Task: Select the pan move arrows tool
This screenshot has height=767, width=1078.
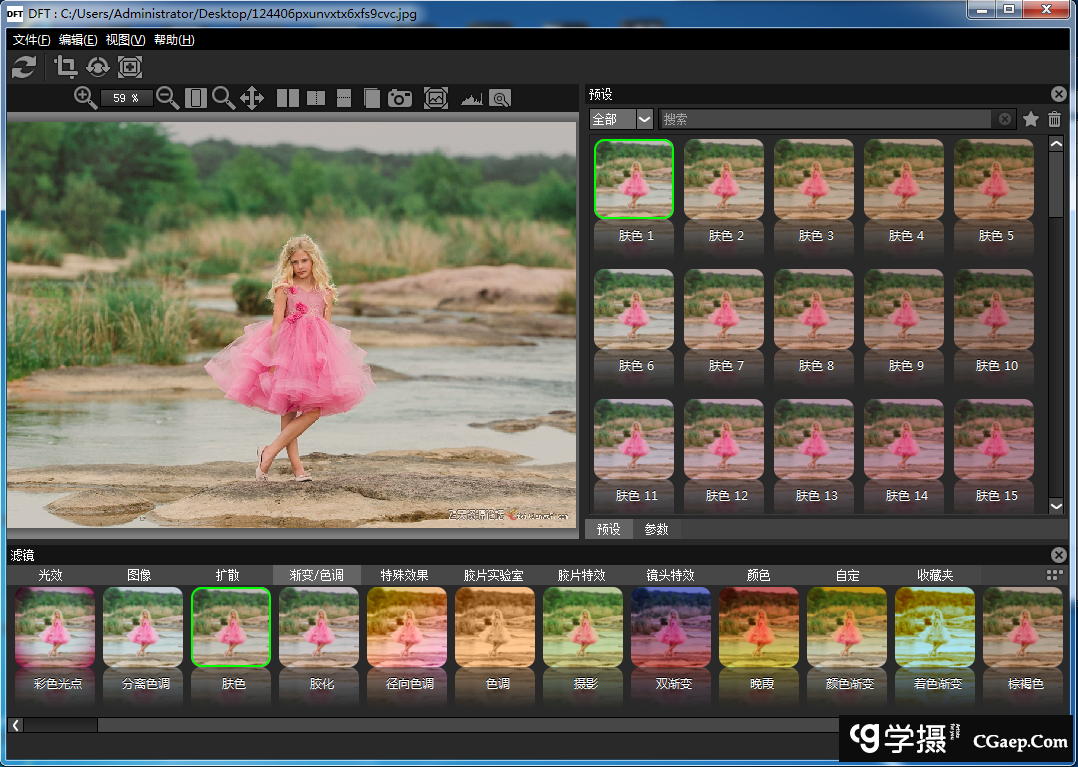Action: (252, 97)
